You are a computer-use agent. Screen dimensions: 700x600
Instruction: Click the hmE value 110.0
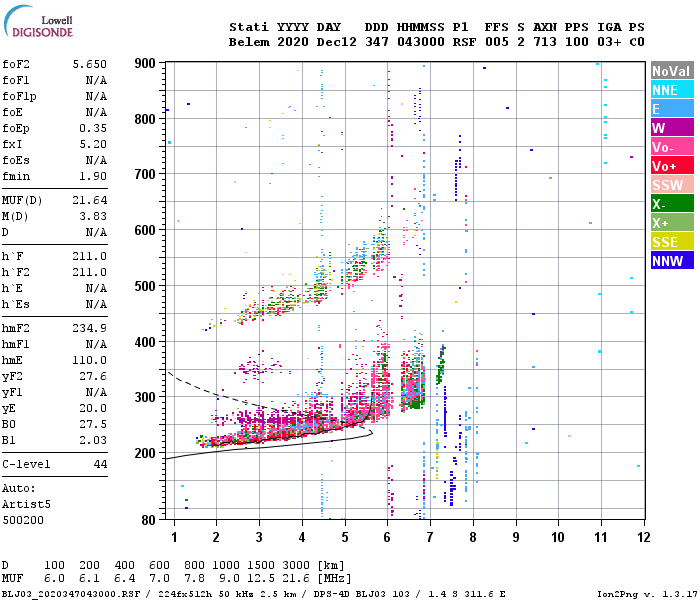[90, 361]
